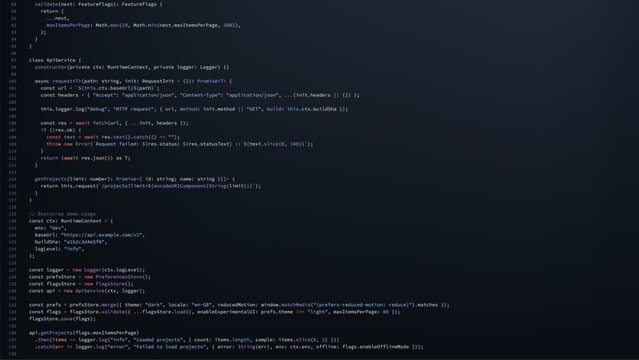Click the "api.getProjects(flags.maxItemsPerPage)" line
639x360 pixels.
click(x=84, y=333)
